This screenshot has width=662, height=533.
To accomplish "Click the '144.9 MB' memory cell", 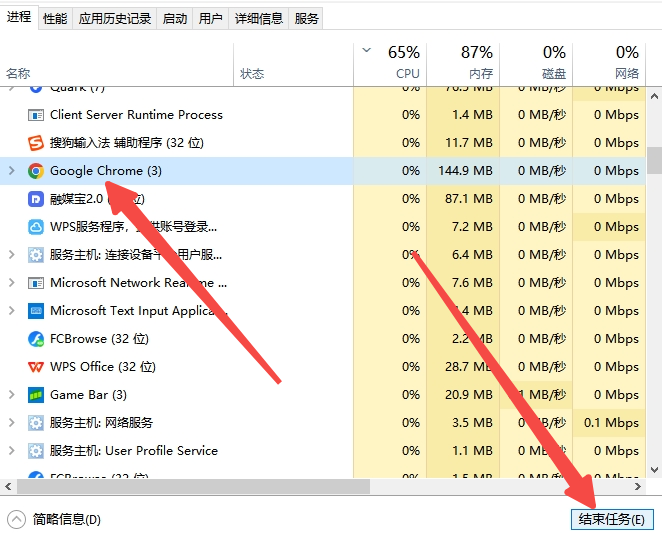I will 465,171.
